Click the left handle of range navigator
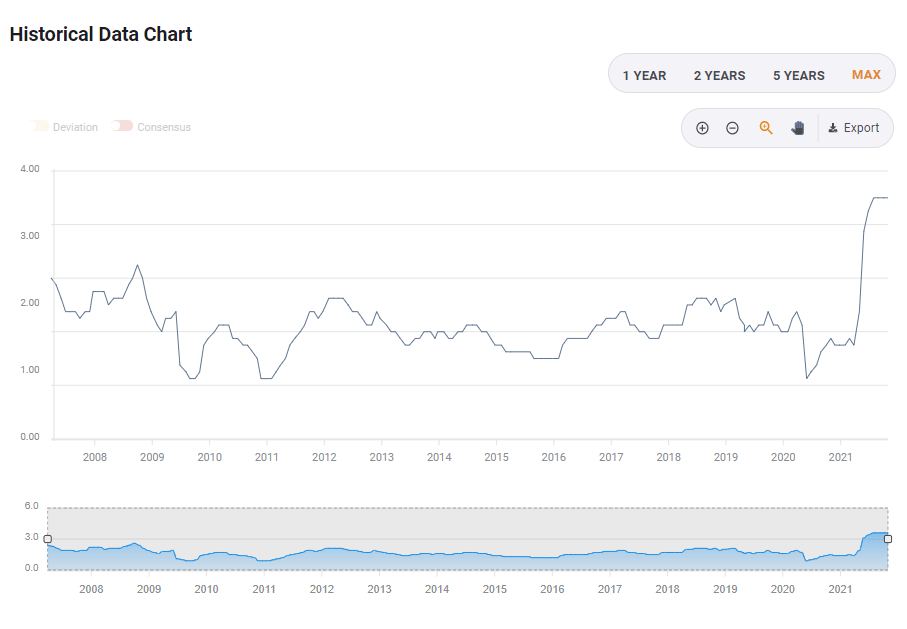907x629 pixels. tap(47, 539)
